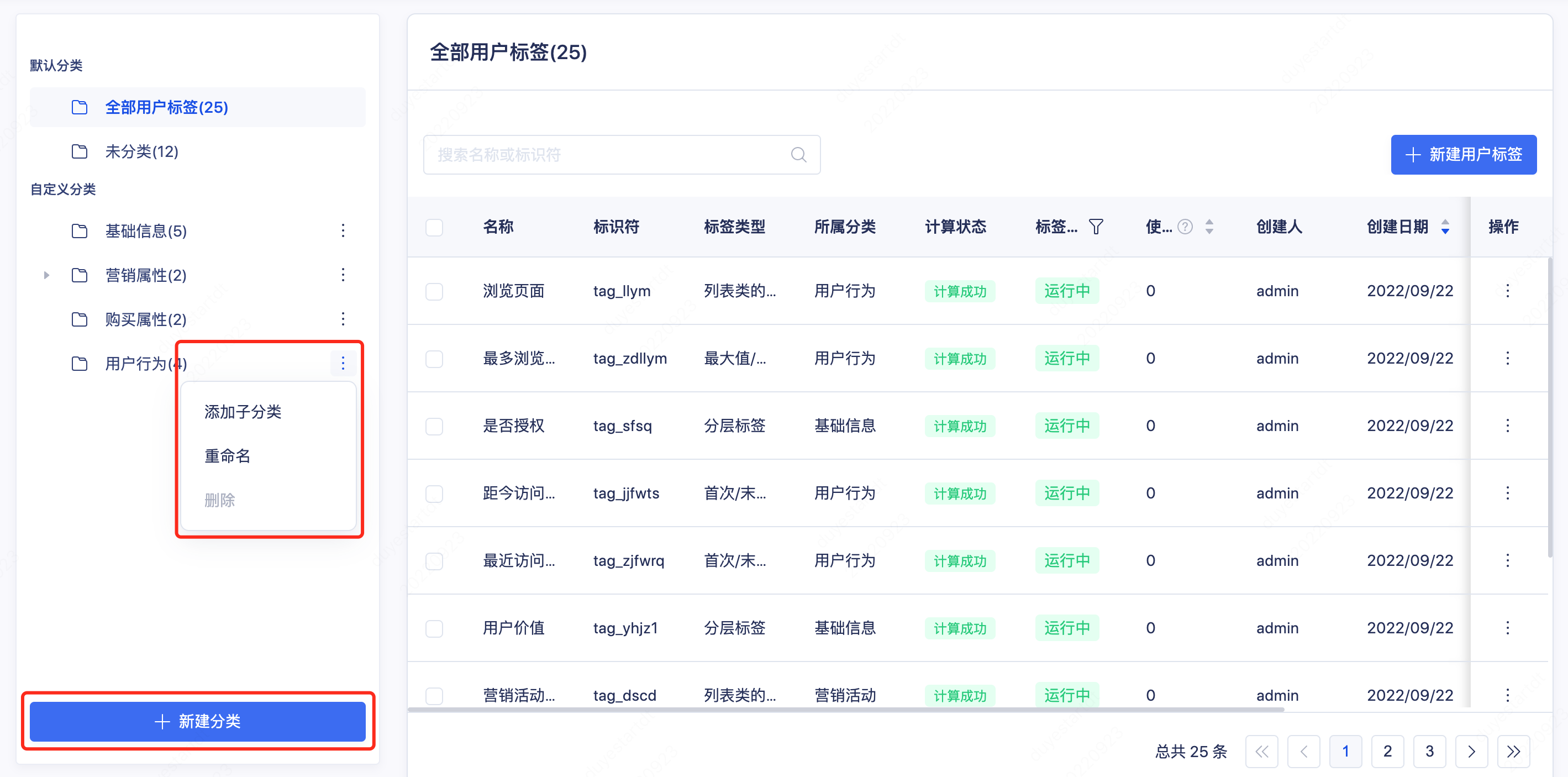Go to the last page with >> icon

pos(1515,752)
